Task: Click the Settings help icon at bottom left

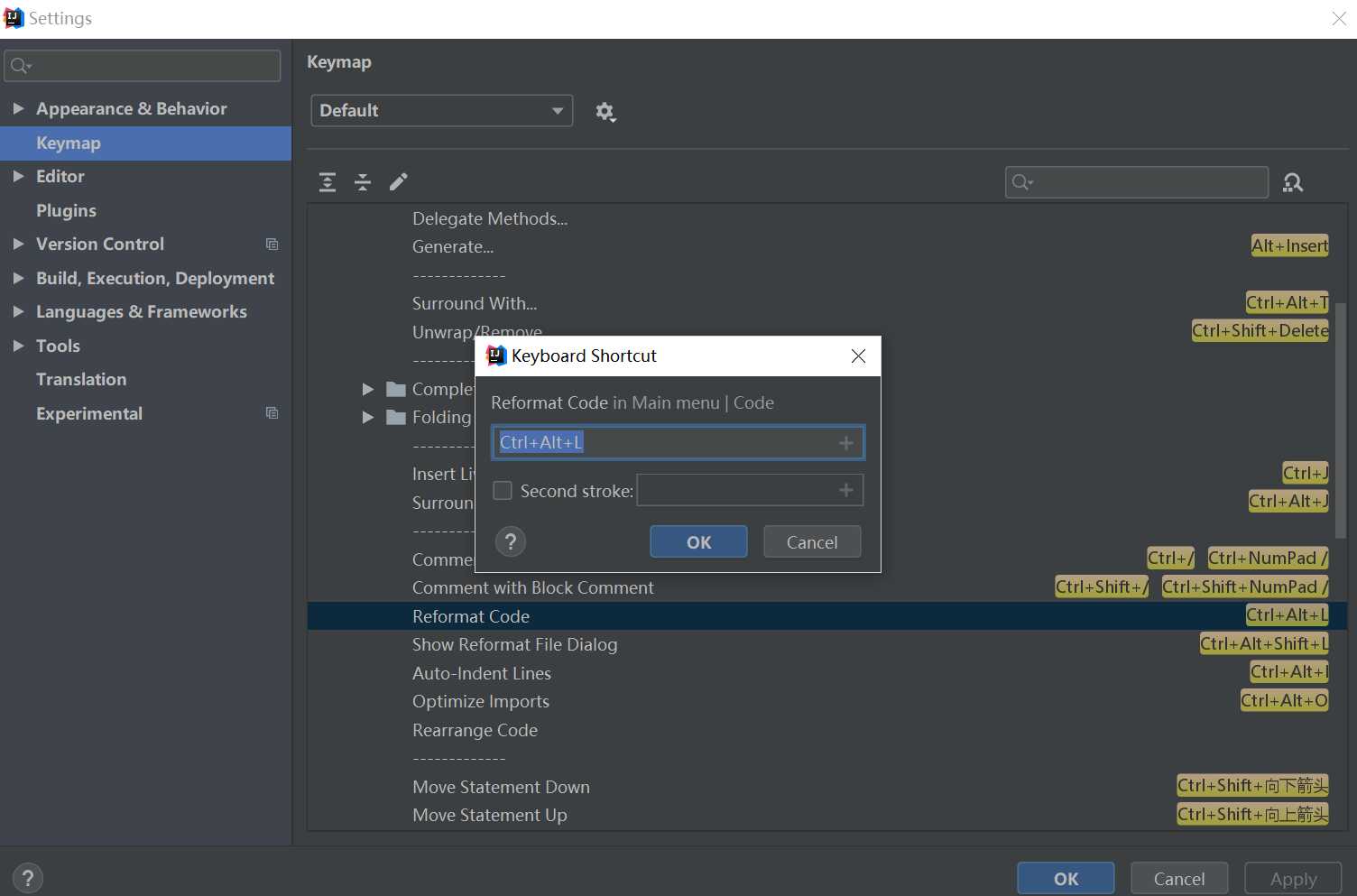Action: click(x=28, y=878)
